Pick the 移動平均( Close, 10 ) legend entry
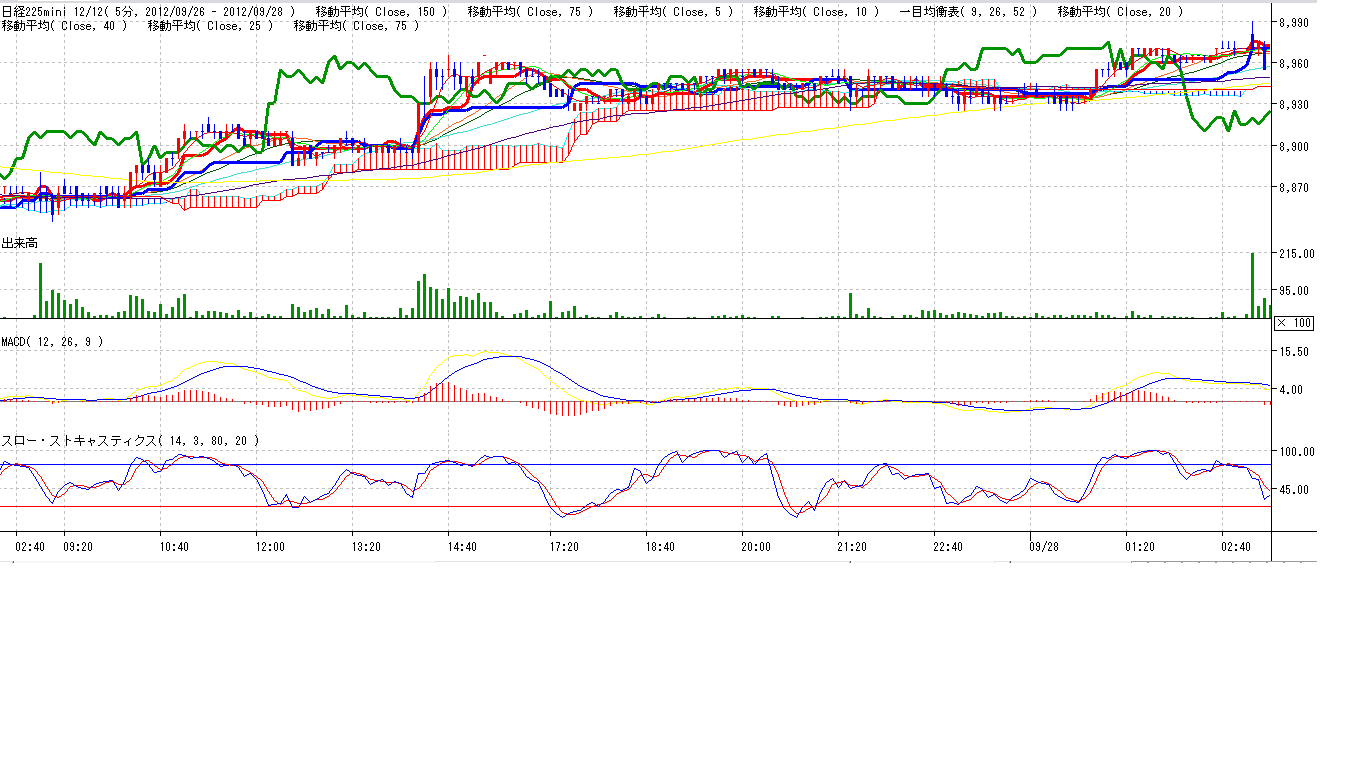This screenshot has height=768, width=1366. (817, 12)
